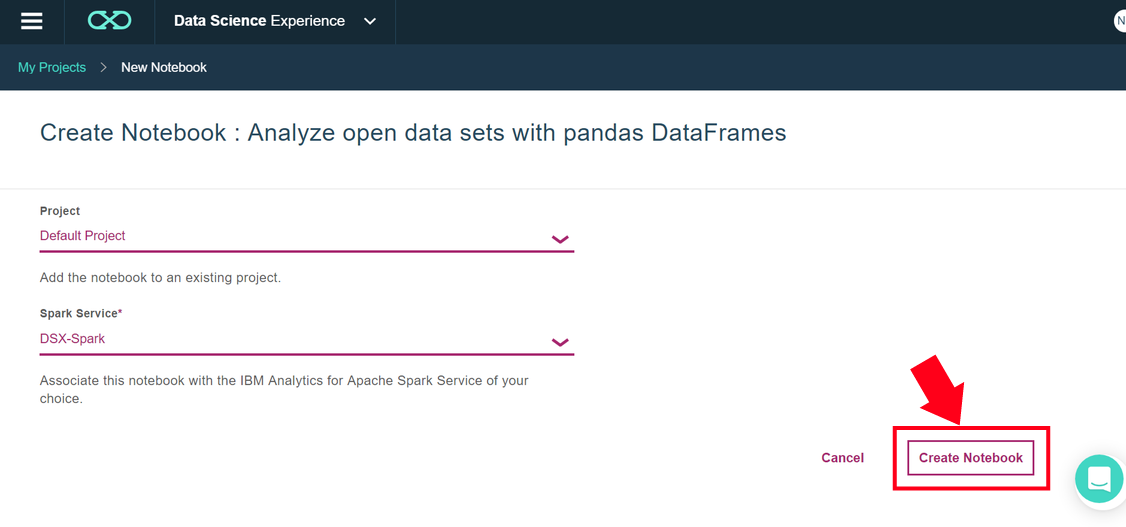
Task: Expand the Data Science Experience chevron
Action: point(370,22)
